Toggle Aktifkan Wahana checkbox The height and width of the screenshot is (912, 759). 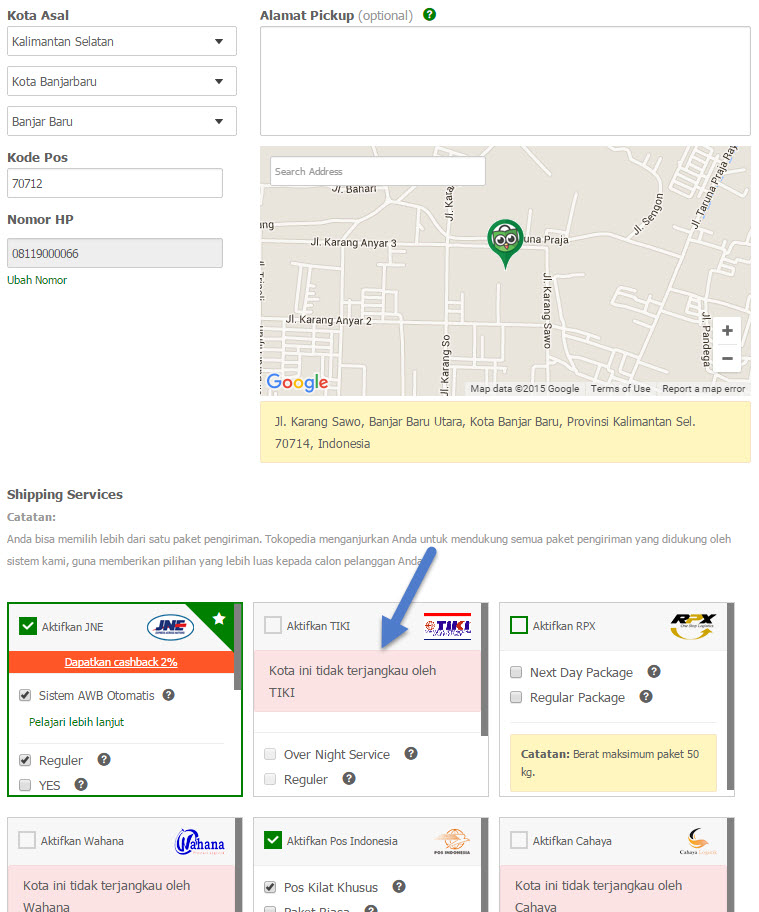(27, 840)
